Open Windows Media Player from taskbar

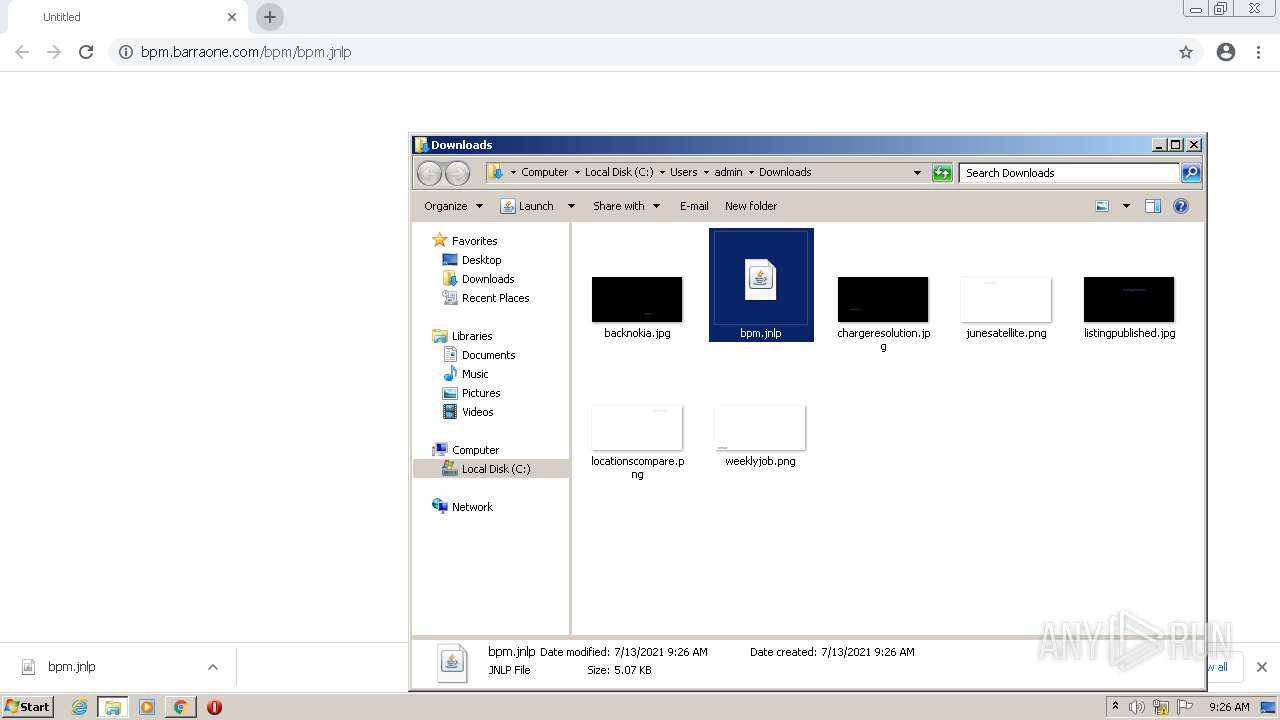tap(146, 707)
